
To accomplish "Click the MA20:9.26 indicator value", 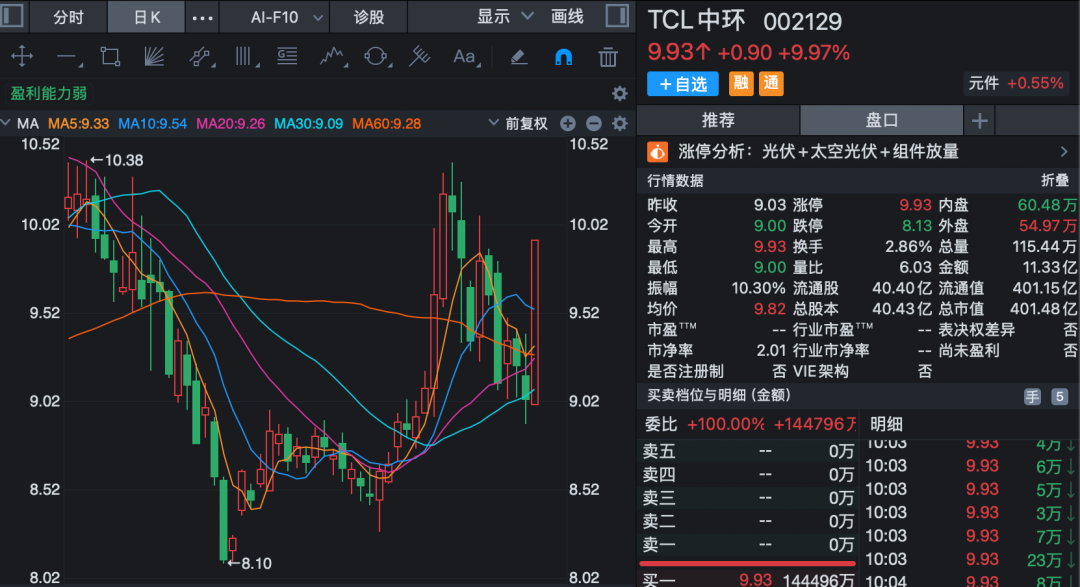I will pos(231,124).
